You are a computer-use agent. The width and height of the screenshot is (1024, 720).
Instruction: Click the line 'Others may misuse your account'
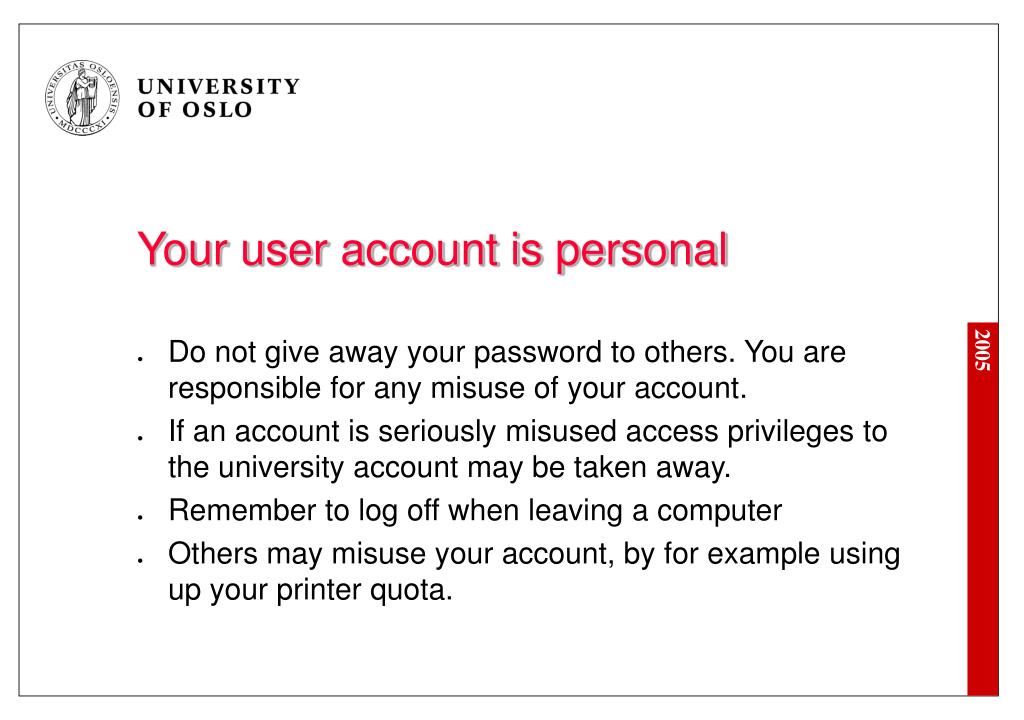click(534, 554)
